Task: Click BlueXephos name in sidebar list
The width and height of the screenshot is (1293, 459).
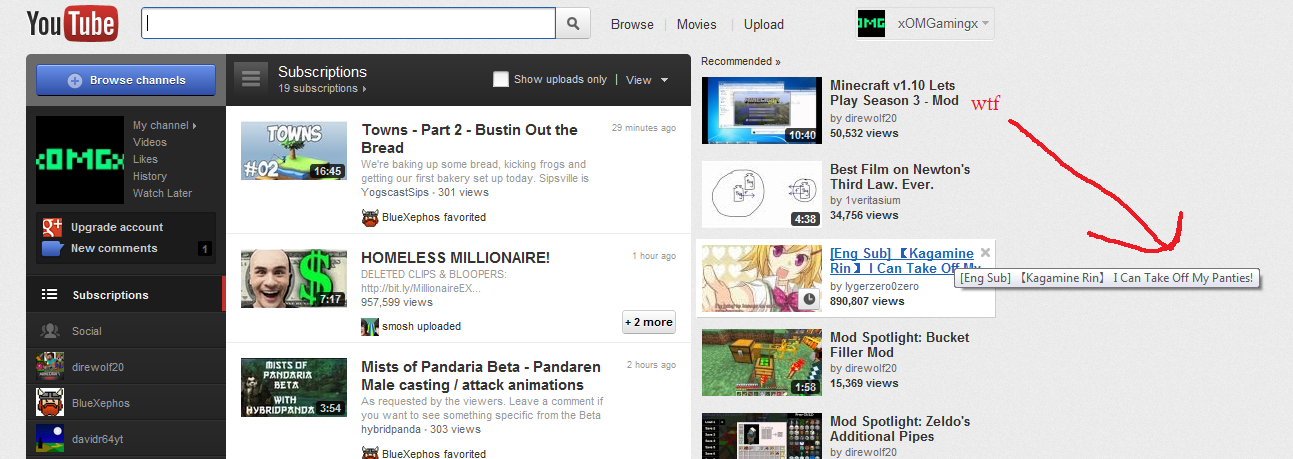Action: click(101, 403)
